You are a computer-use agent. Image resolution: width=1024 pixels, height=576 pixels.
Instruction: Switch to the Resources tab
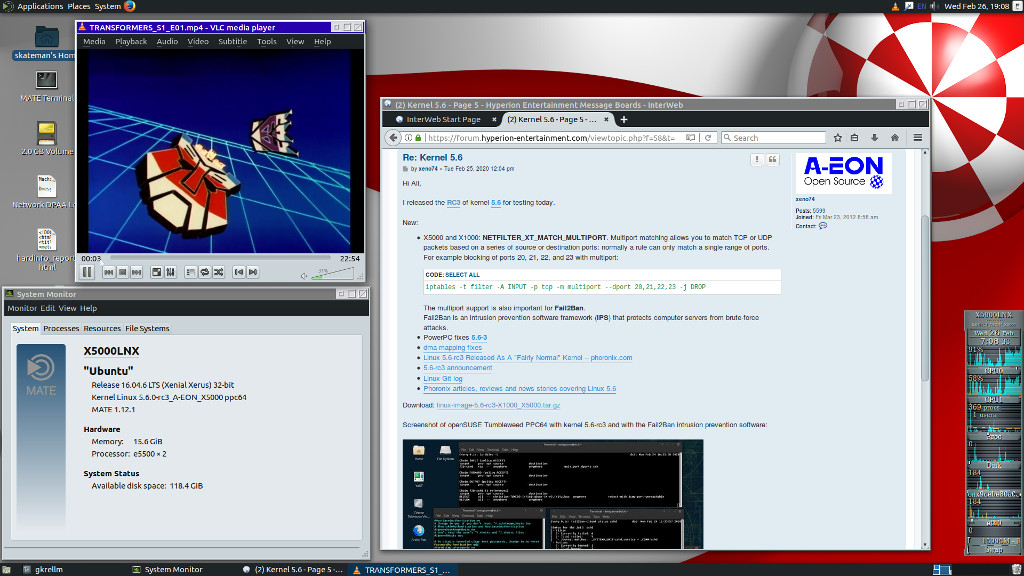tap(102, 328)
